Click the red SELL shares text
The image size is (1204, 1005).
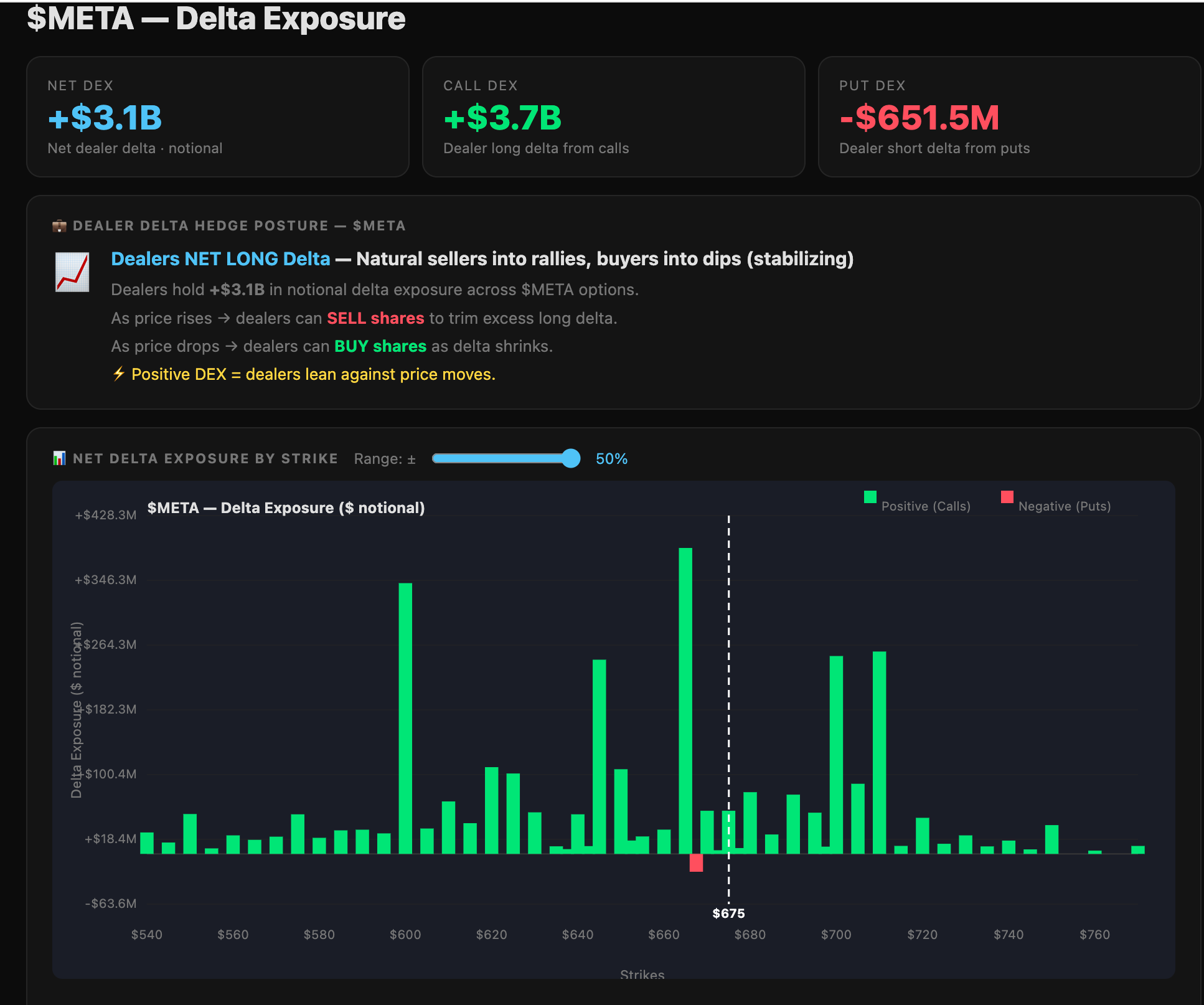tap(375, 318)
